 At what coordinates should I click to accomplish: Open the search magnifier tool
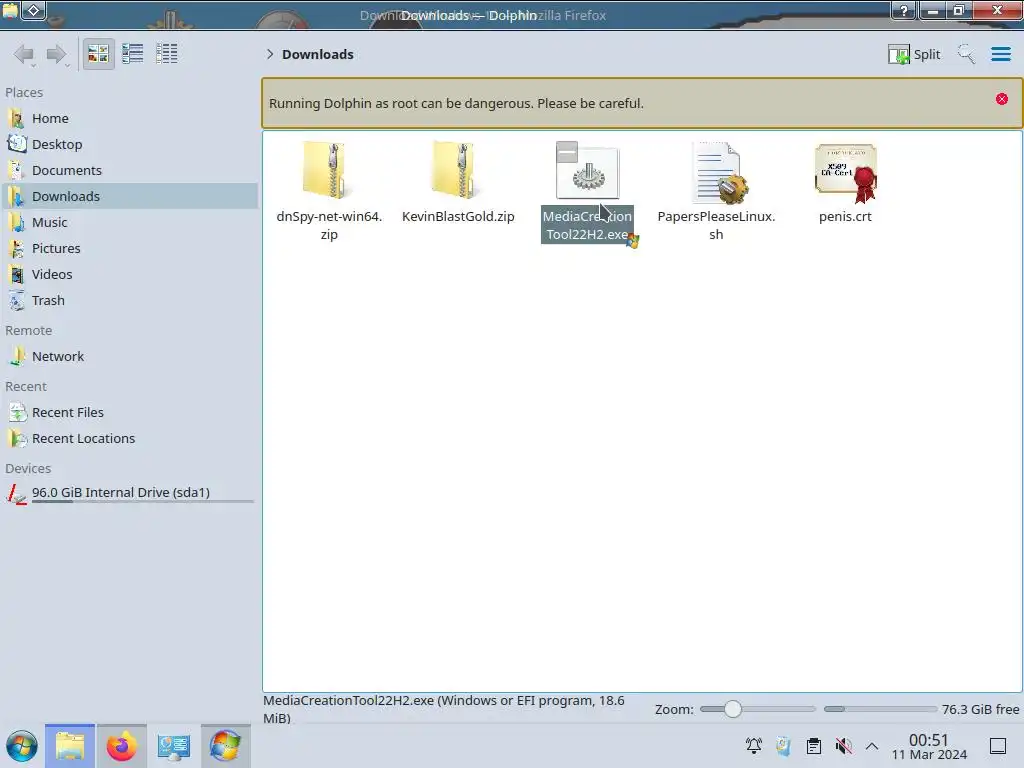coord(965,54)
